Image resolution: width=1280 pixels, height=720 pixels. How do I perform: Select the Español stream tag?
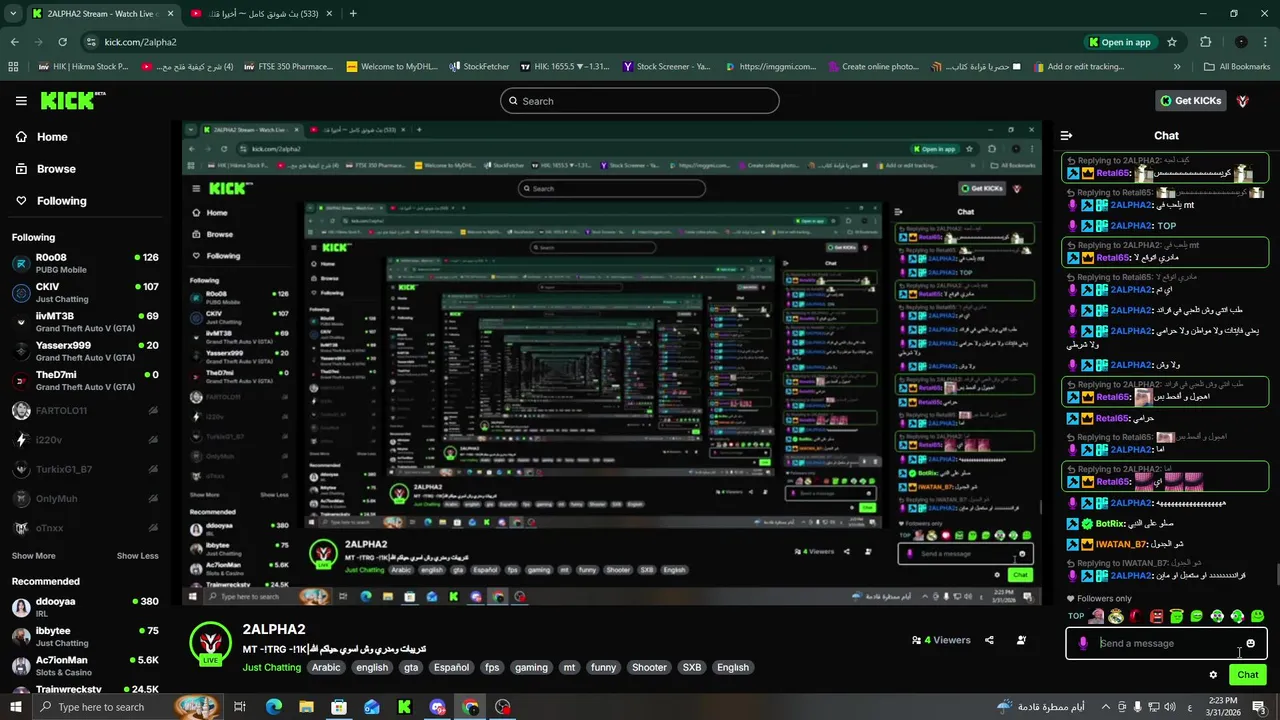click(451, 667)
